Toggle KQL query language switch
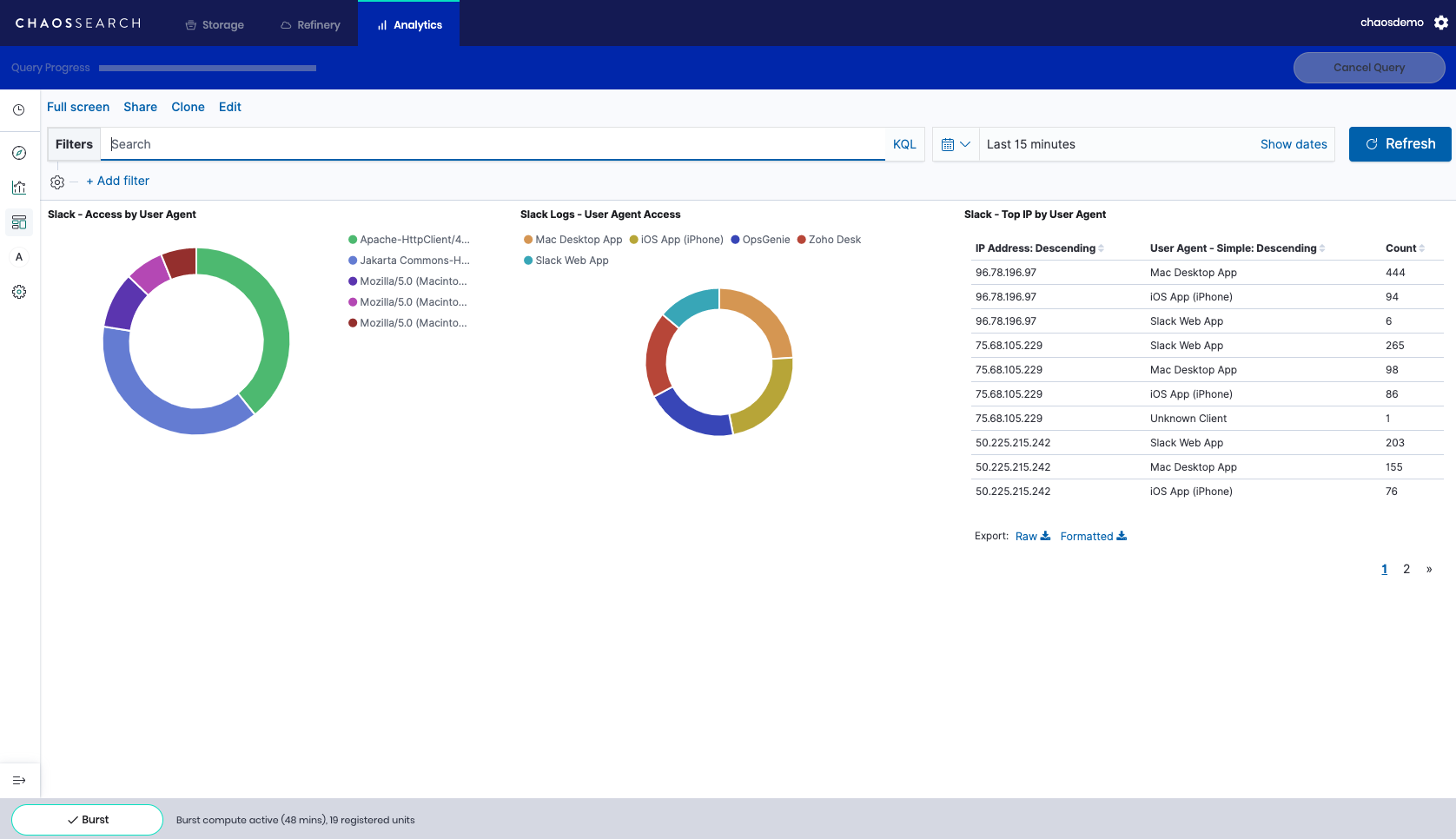 coord(904,144)
